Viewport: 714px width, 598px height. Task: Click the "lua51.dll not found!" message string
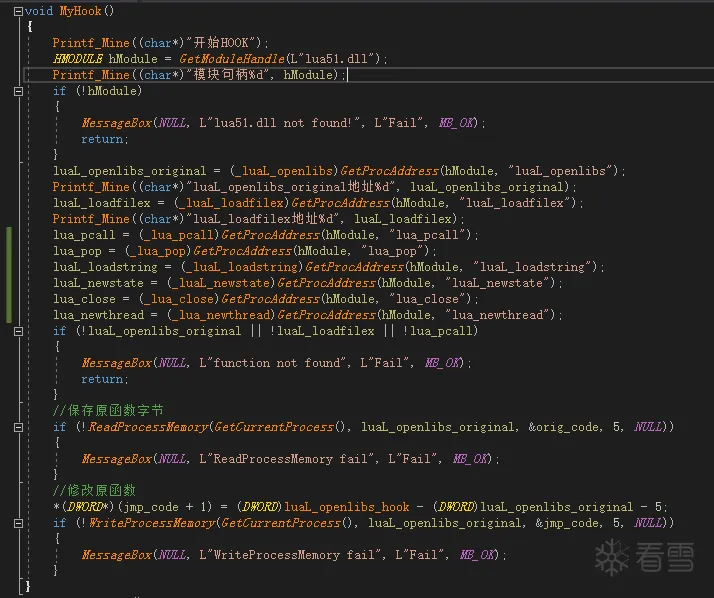[x=279, y=123]
